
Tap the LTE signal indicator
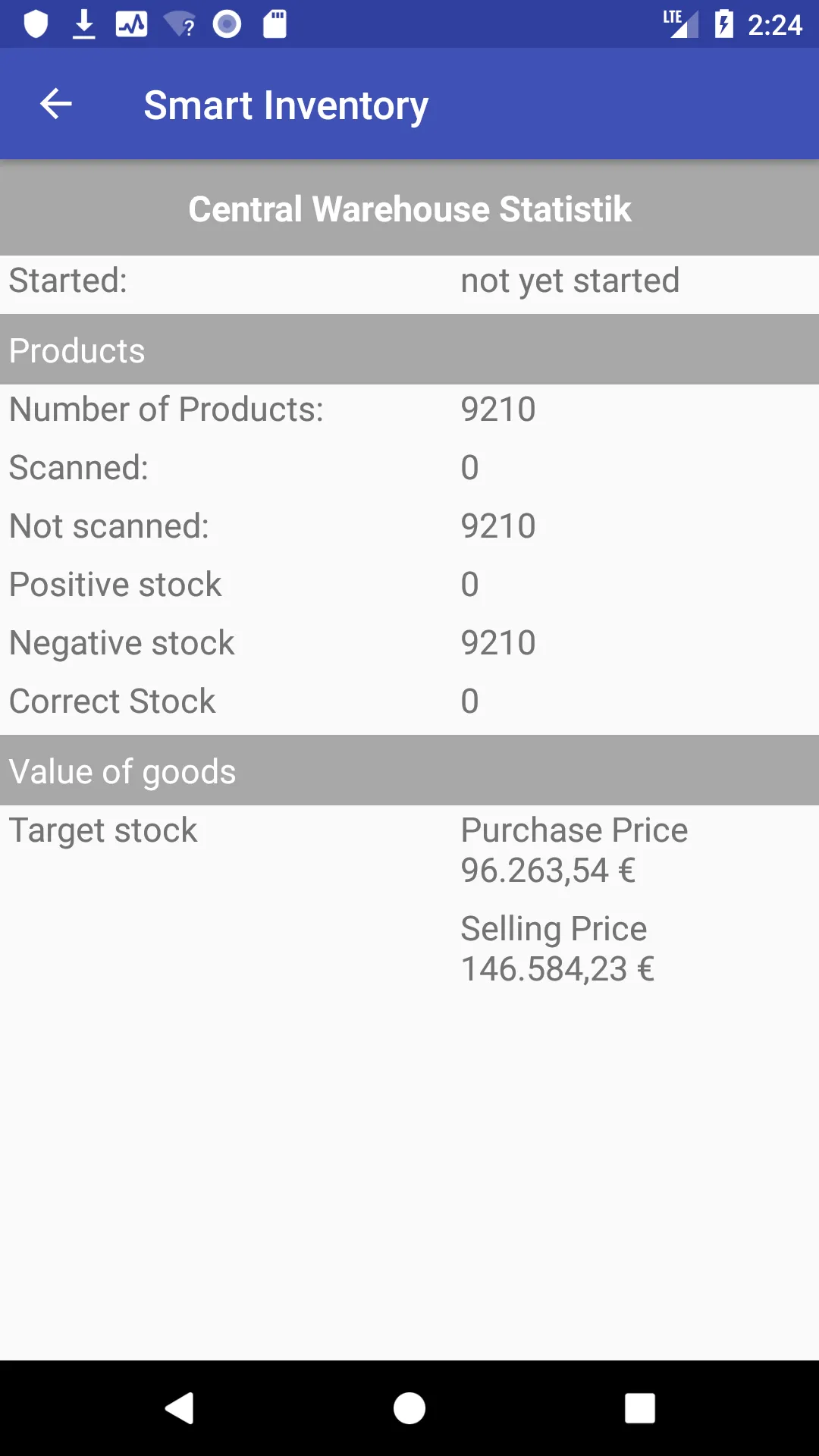pos(680,24)
